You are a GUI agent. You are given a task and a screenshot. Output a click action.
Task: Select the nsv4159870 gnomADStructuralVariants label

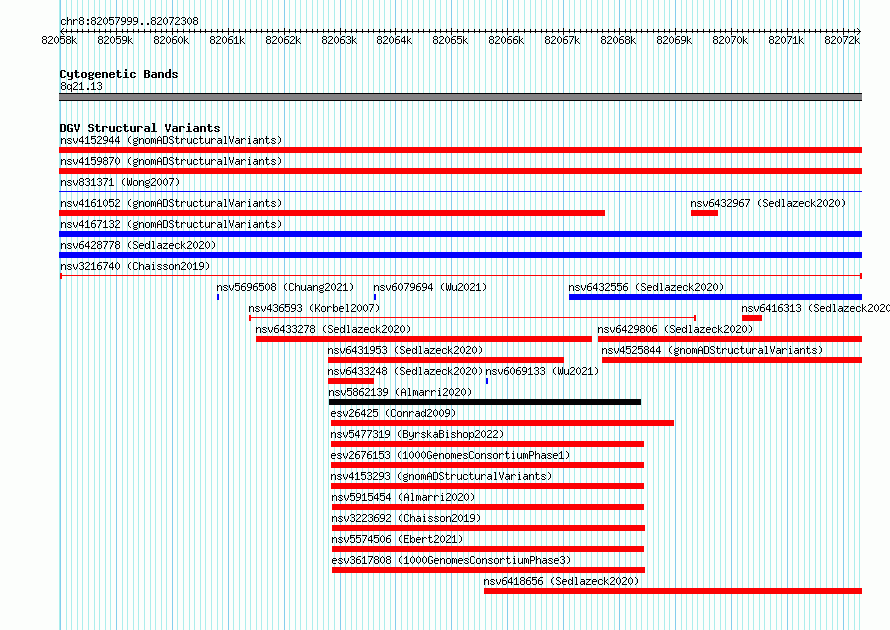[171, 161]
